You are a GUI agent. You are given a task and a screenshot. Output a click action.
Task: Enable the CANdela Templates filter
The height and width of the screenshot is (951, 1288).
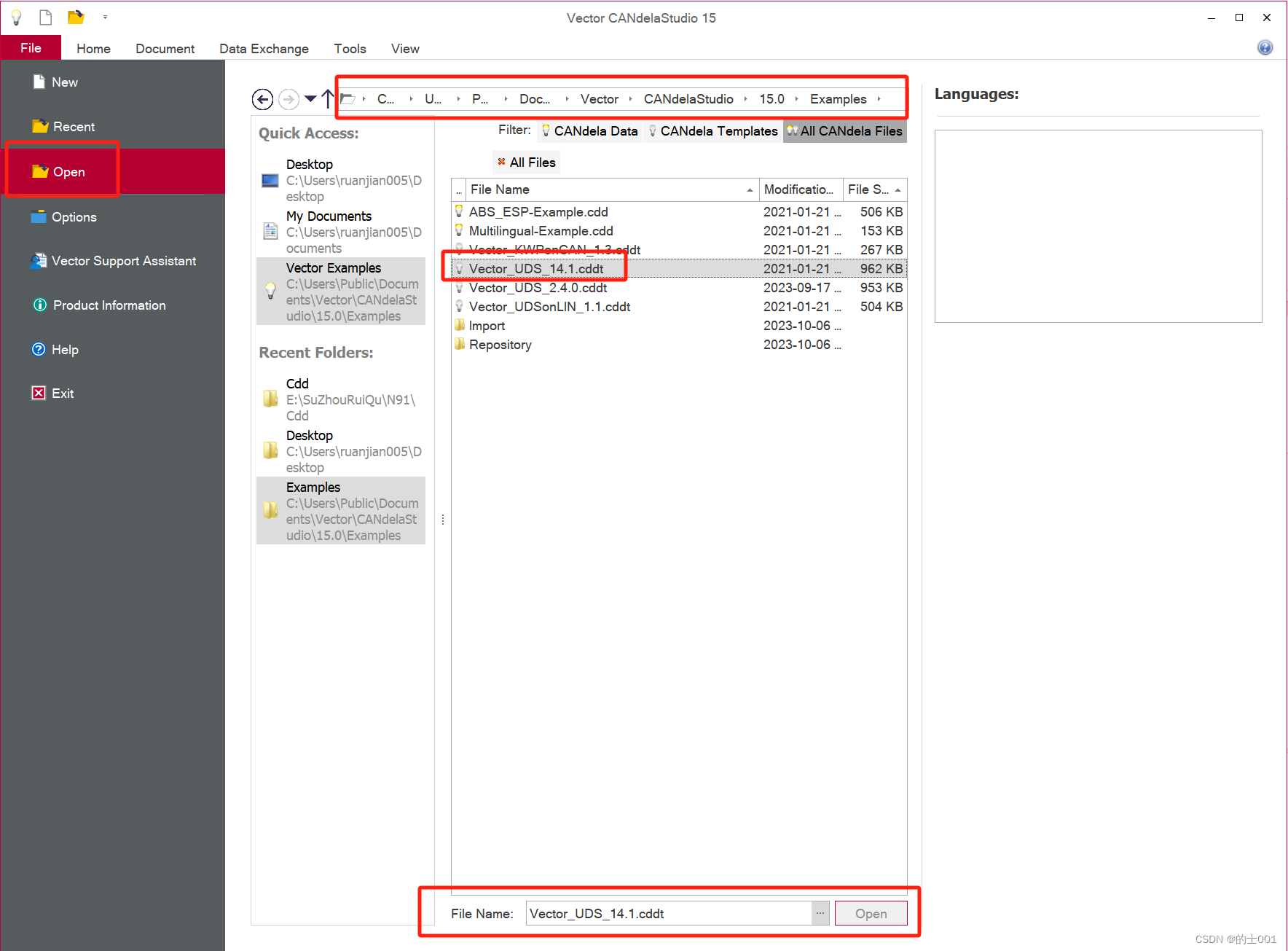click(712, 131)
